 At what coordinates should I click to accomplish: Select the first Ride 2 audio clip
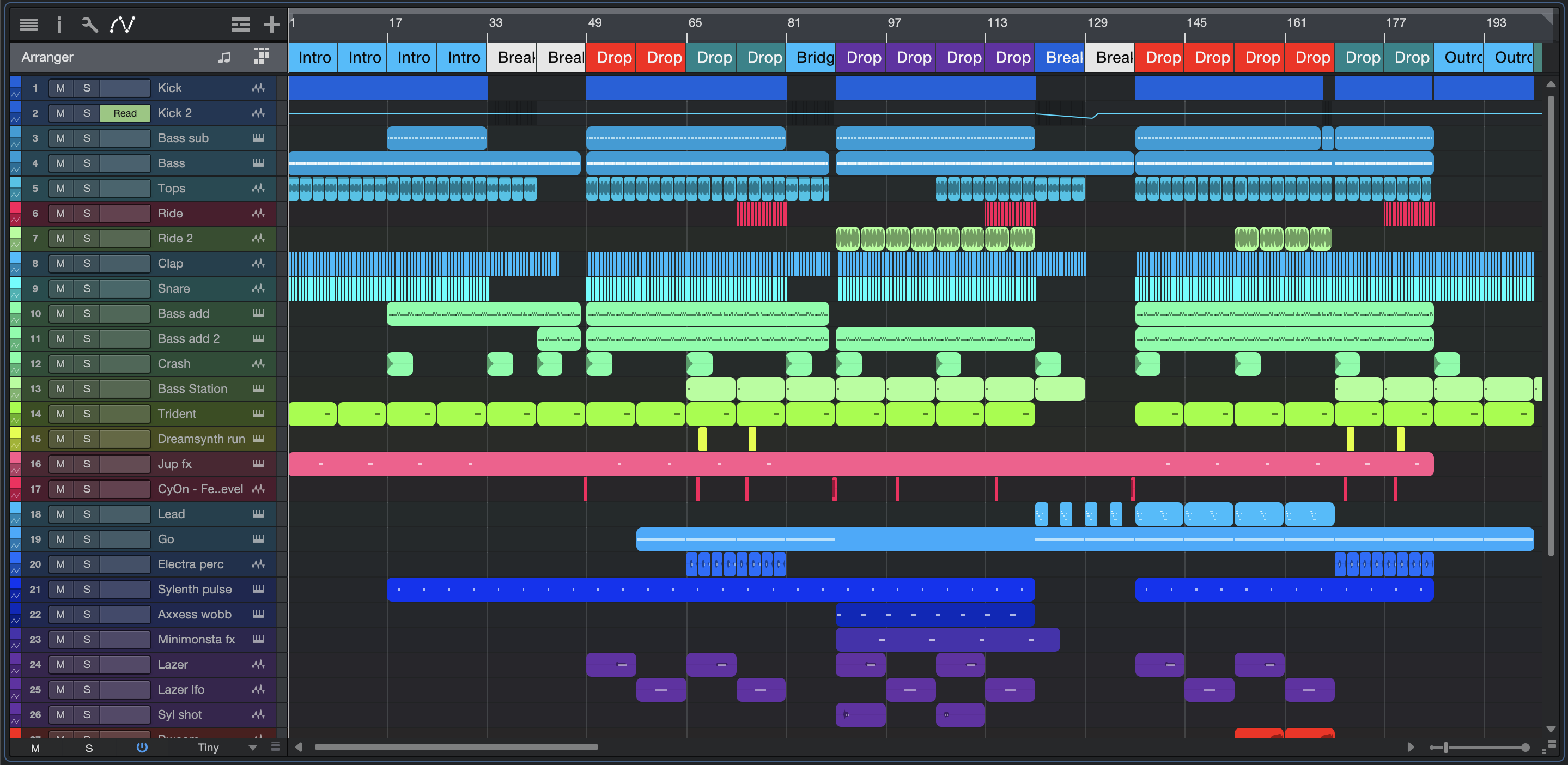click(x=848, y=239)
